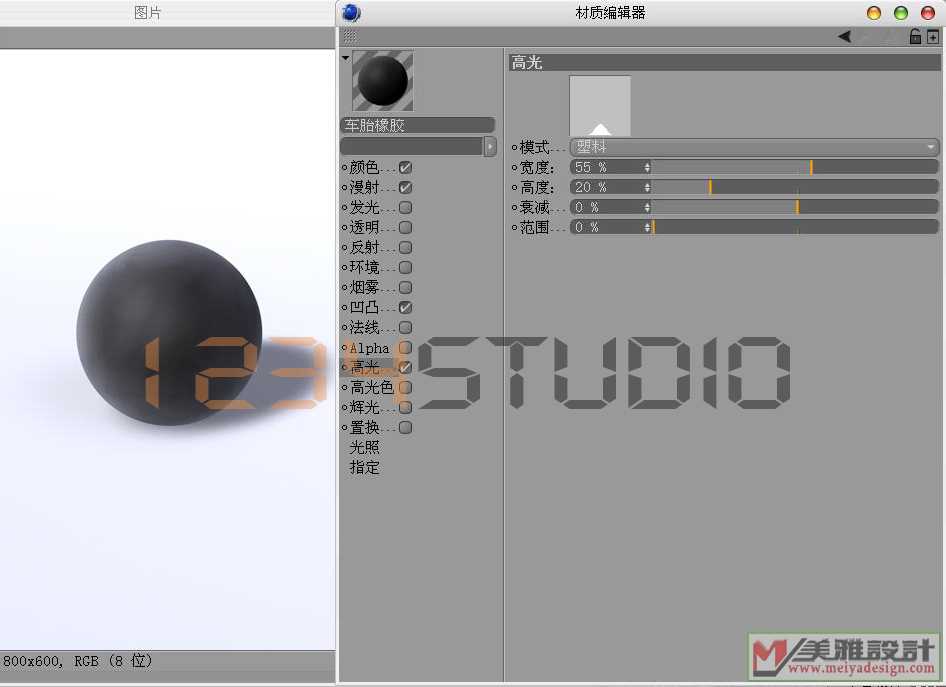The height and width of the screenshot is (687, 946).
Task: Open the Alpha channel page
Action: (369, 348)
